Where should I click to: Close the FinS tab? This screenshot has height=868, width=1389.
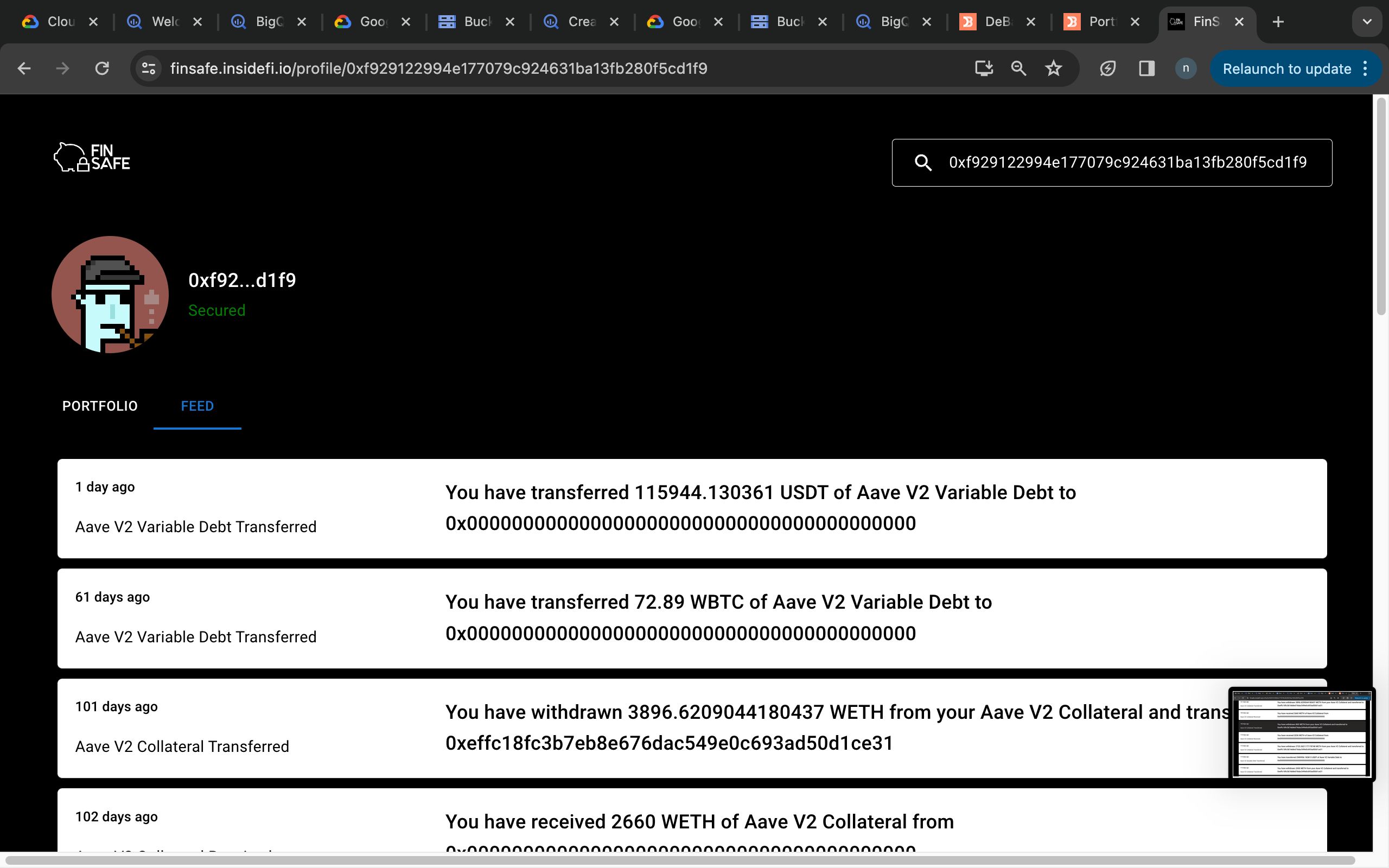[x=1239, y=22]
